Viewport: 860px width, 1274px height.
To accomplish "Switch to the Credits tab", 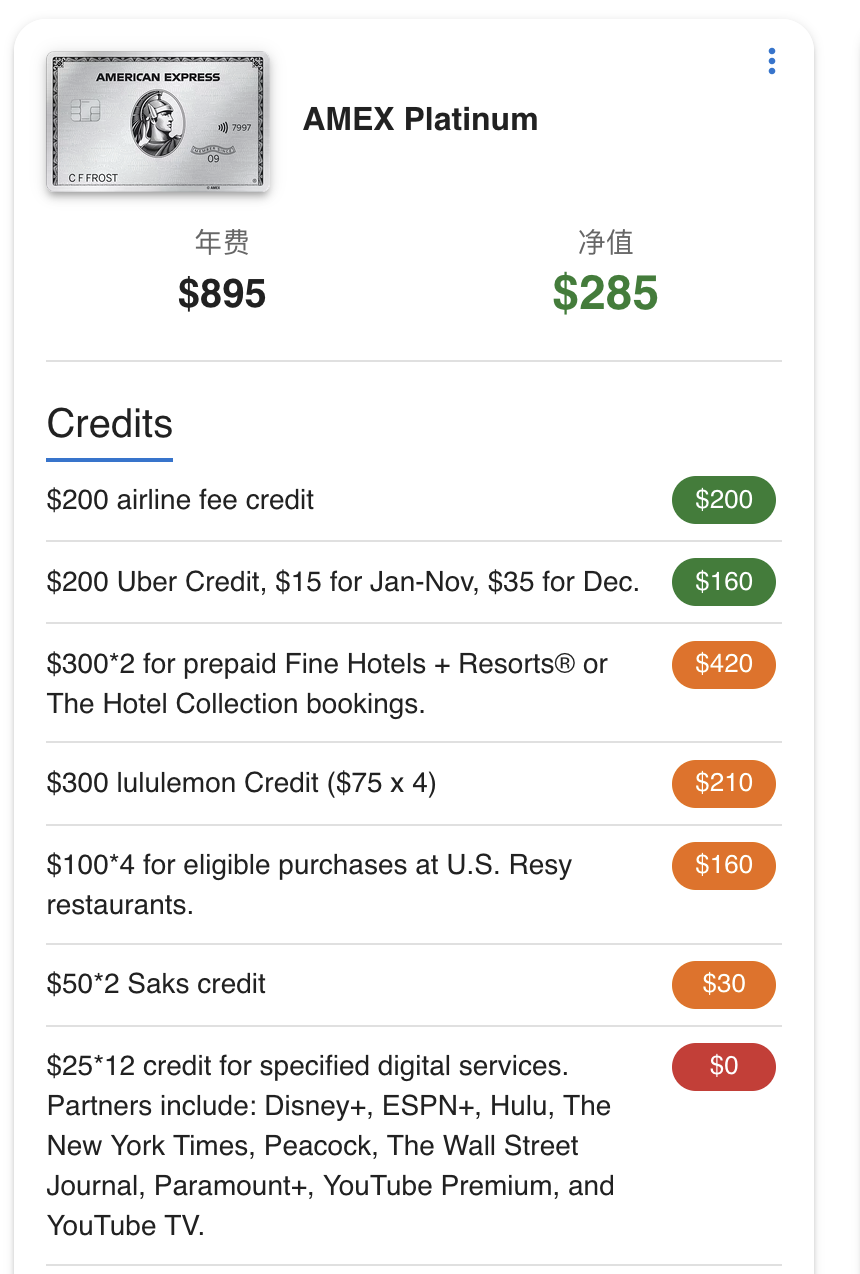I will tap(109, 423).
